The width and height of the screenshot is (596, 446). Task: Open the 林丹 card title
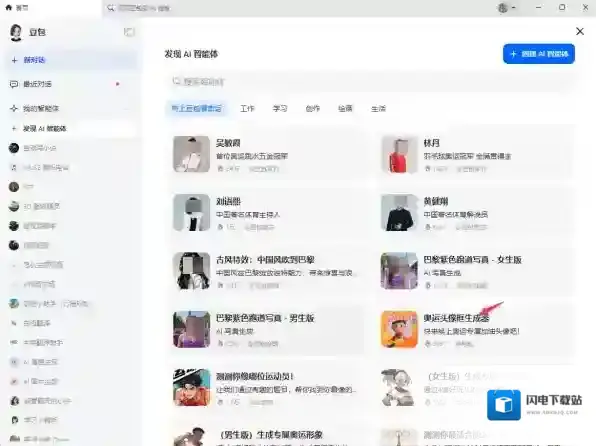click(x=431, y=143)
